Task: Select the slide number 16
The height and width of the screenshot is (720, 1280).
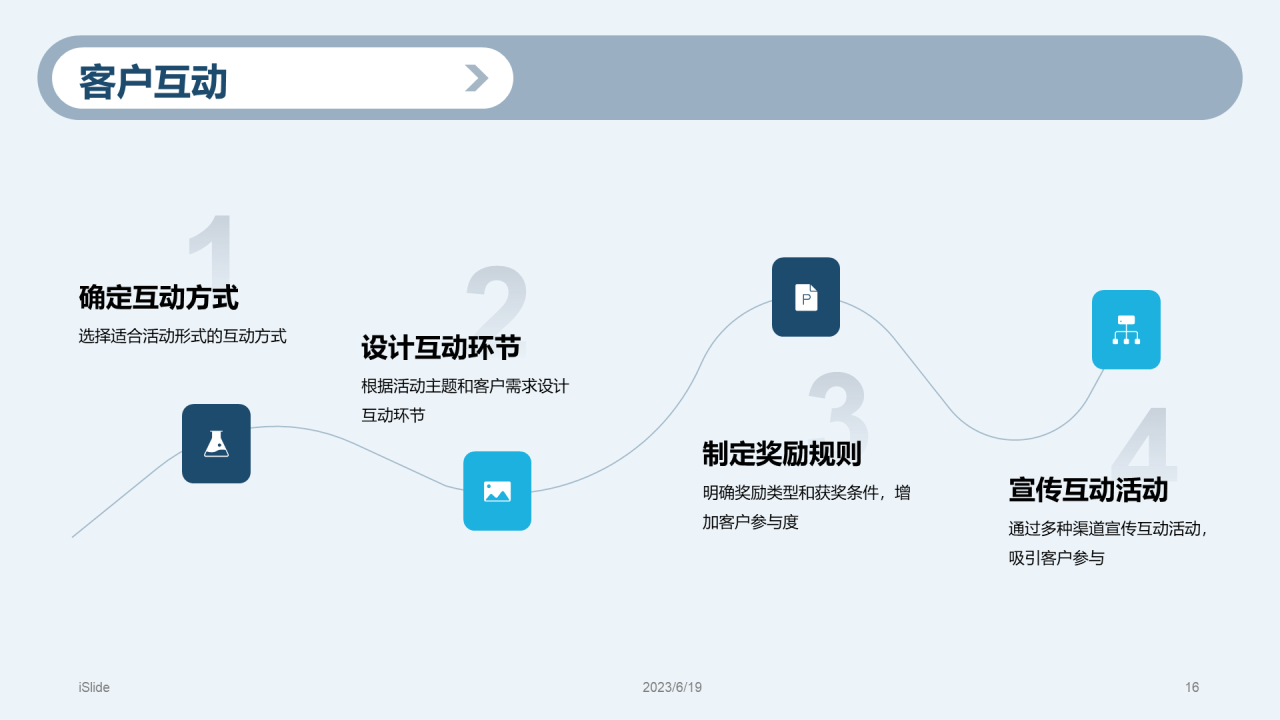Action: [x=1192, y=687]
